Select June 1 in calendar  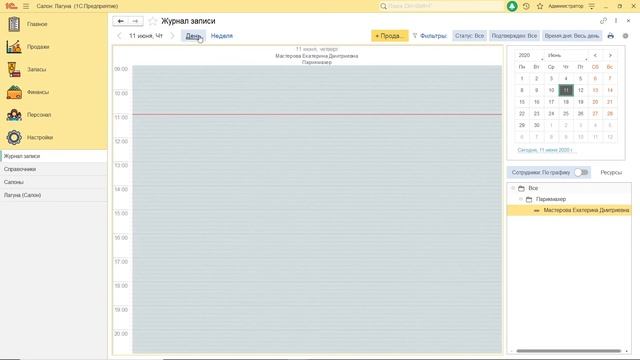(522, 79)
